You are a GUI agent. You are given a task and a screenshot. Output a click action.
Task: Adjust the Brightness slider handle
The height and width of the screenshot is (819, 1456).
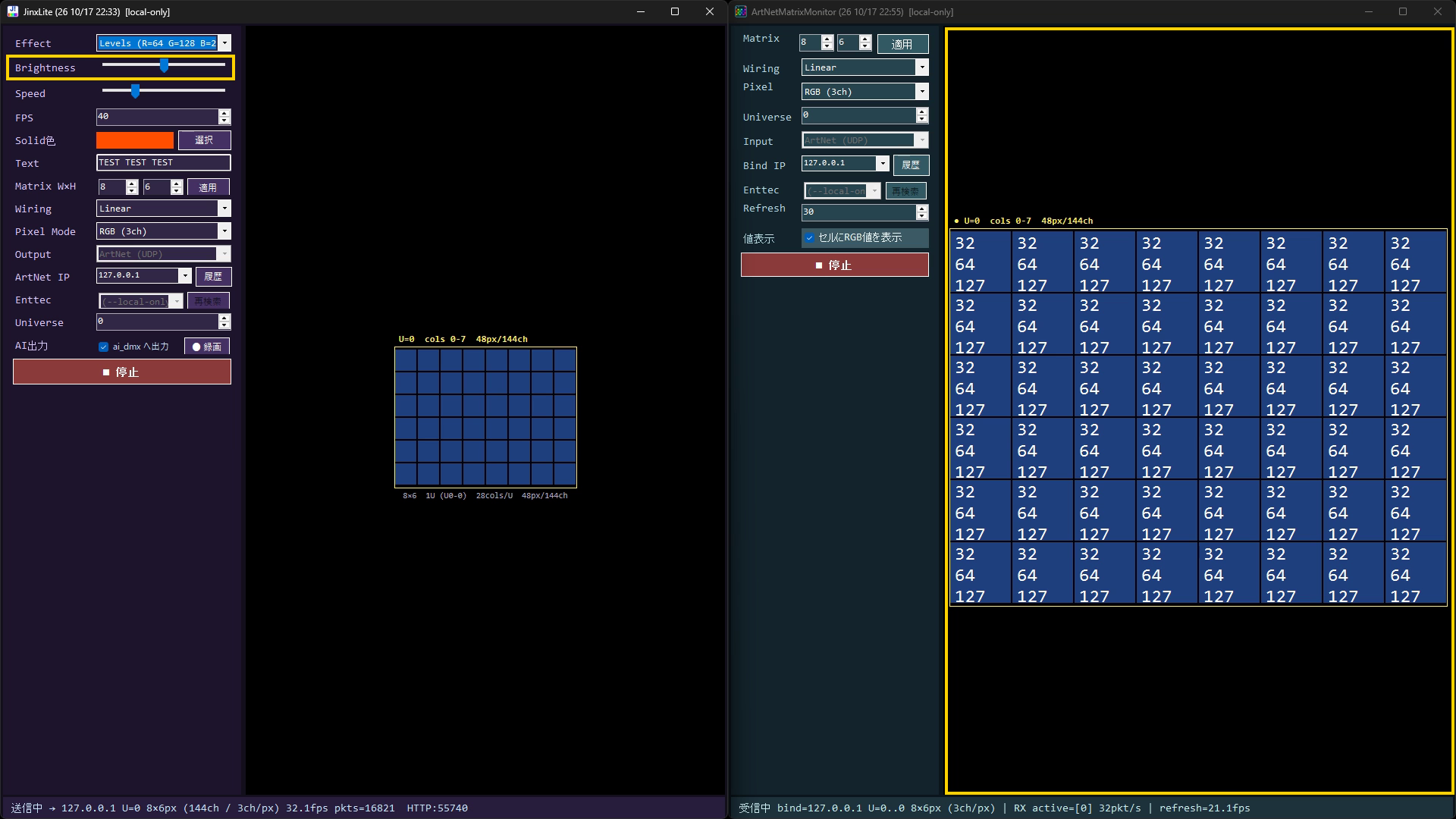click(x=164, y=66)
